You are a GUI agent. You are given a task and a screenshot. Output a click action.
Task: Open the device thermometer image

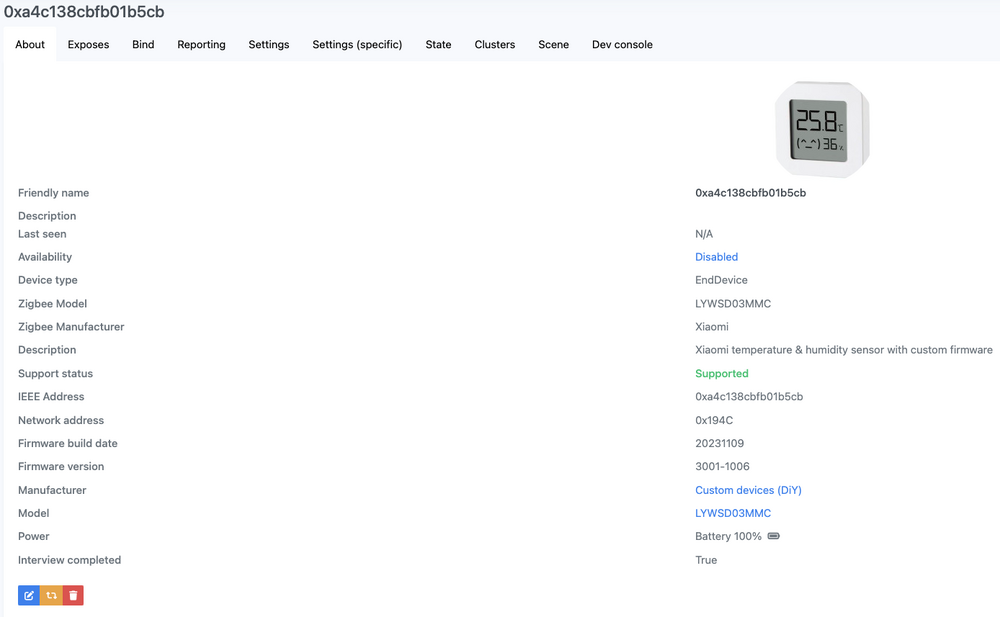821,129
